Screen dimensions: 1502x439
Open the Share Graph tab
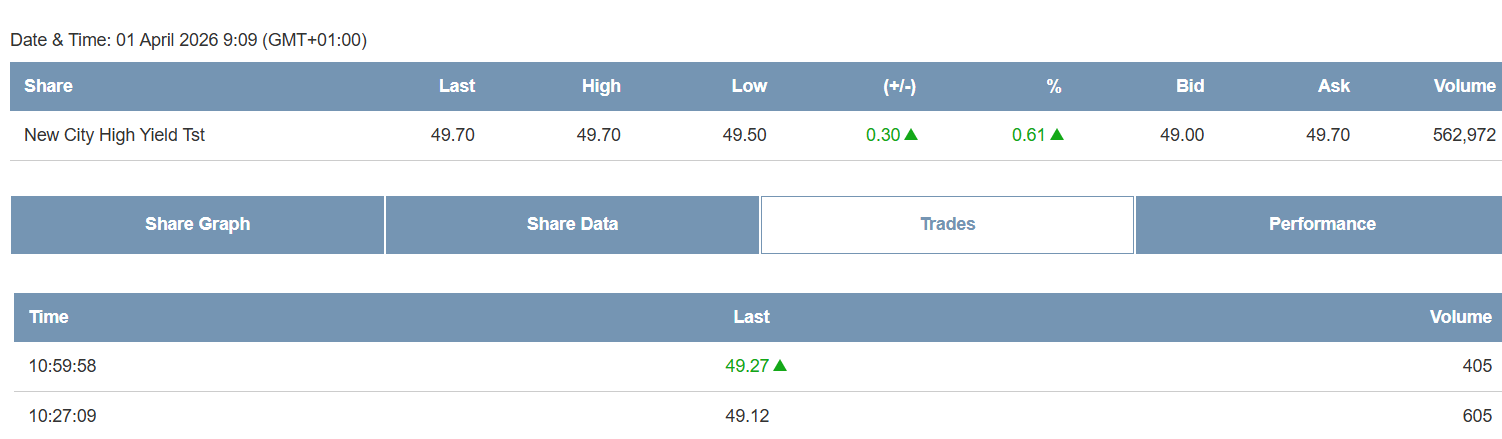[197, 224]
